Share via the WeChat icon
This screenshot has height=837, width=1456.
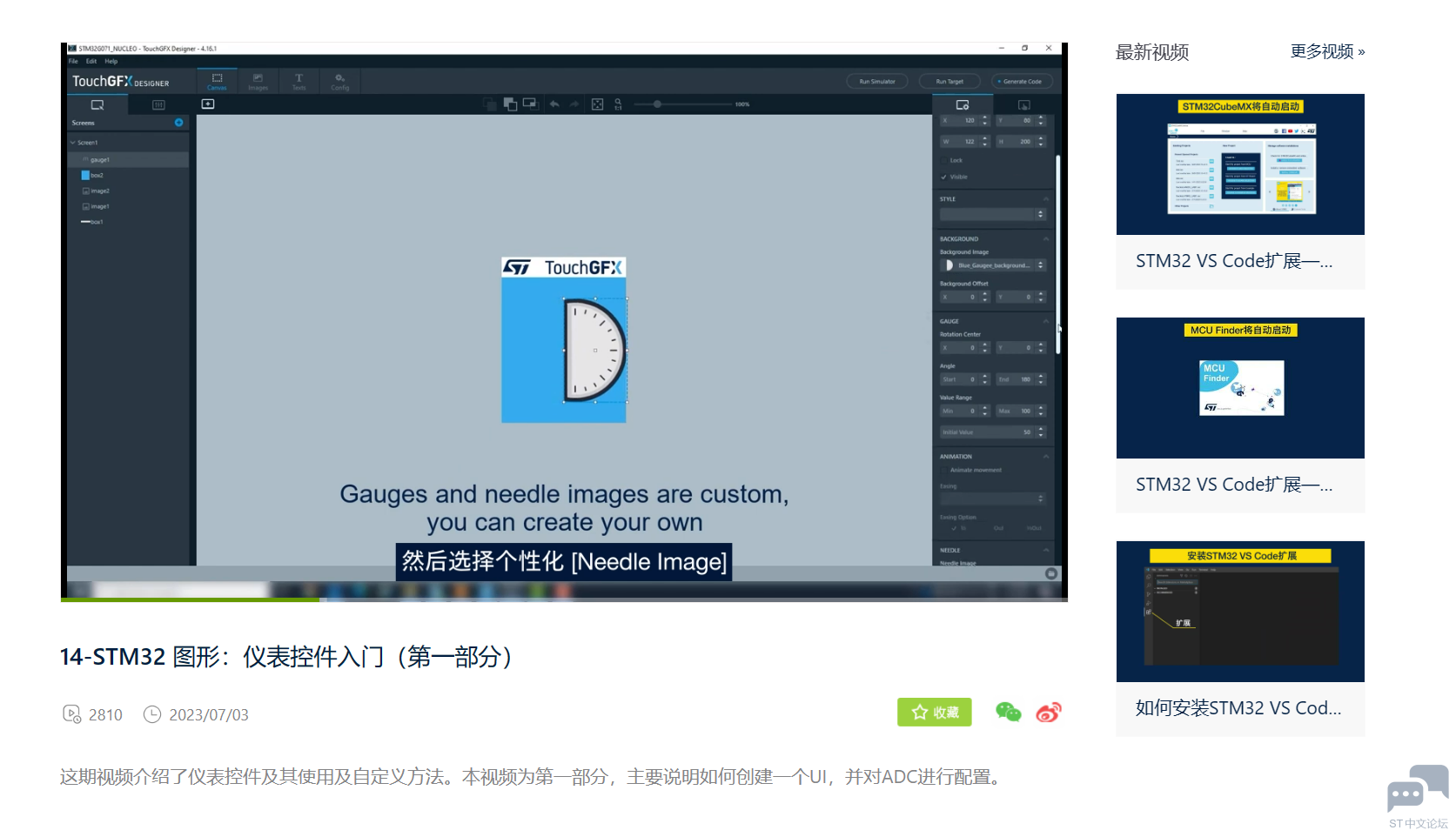tap(1008, 712)
